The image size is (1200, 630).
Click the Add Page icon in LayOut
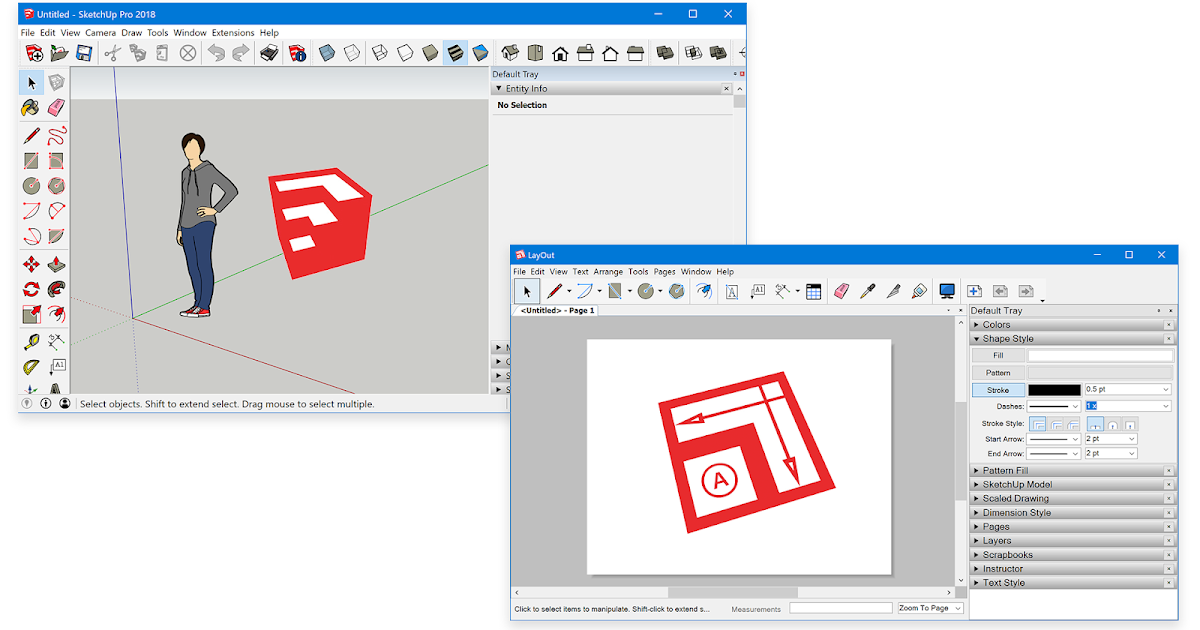(x=974, y=291)
